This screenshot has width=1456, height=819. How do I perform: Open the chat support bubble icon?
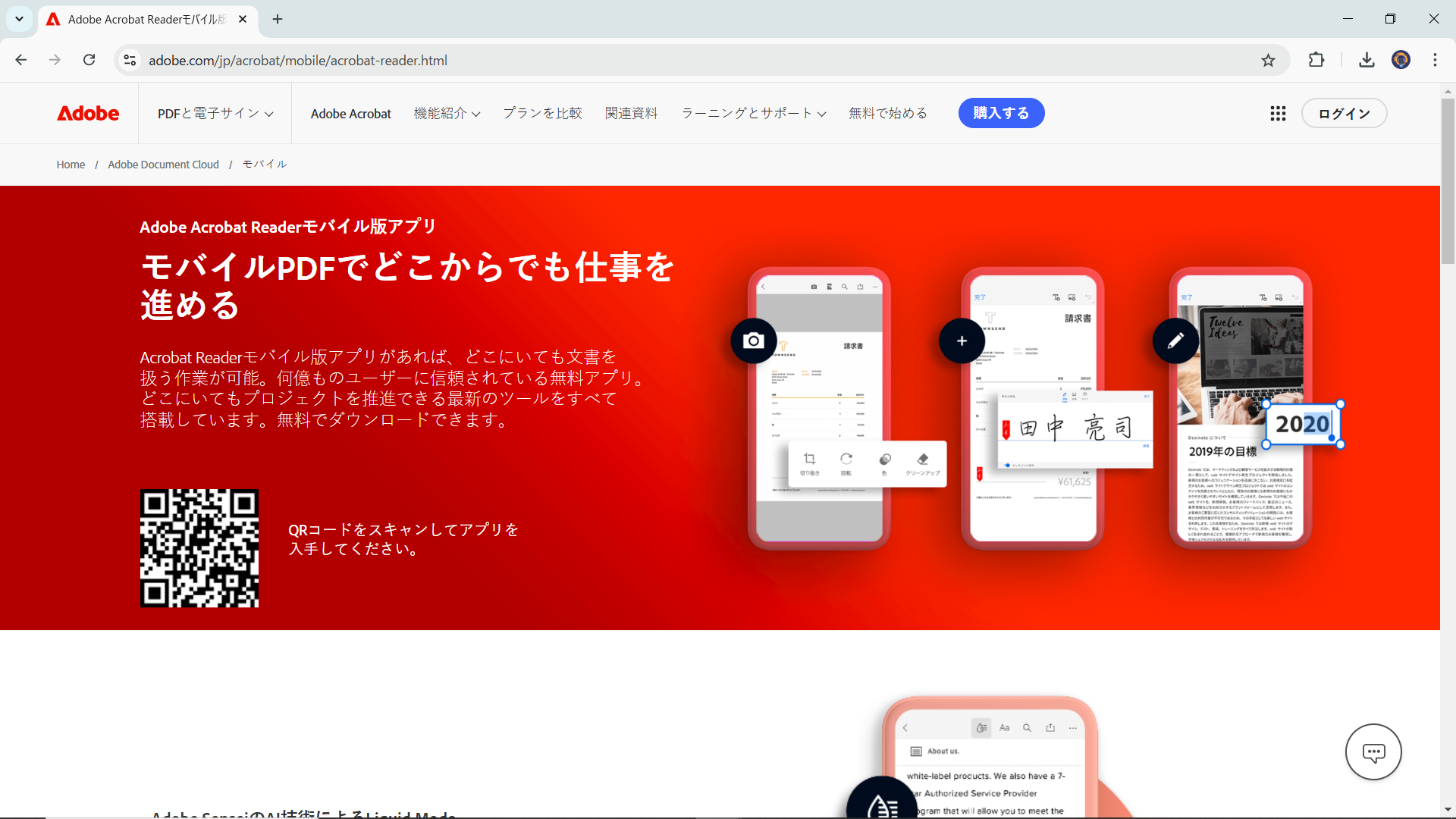(x=1373, y=752)
